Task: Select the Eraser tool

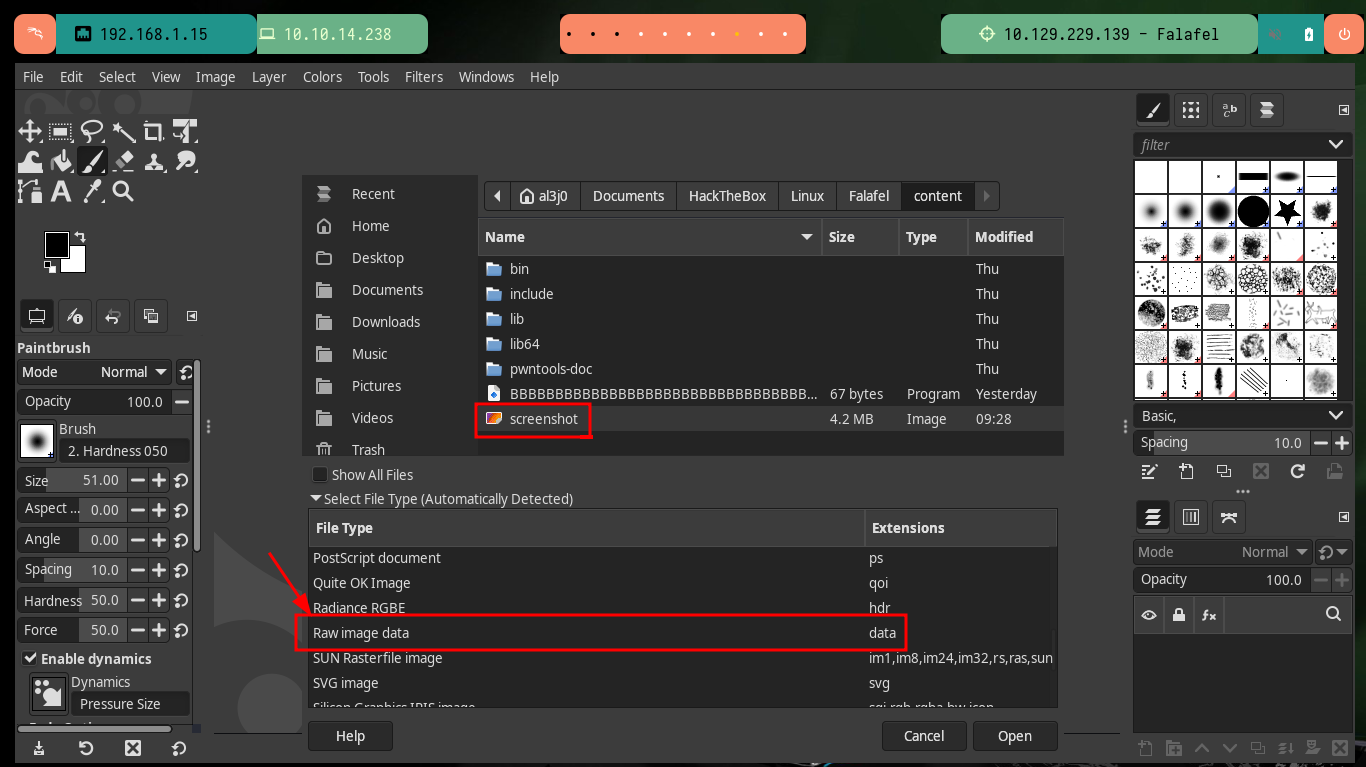Action: click(x=123, y=161)
